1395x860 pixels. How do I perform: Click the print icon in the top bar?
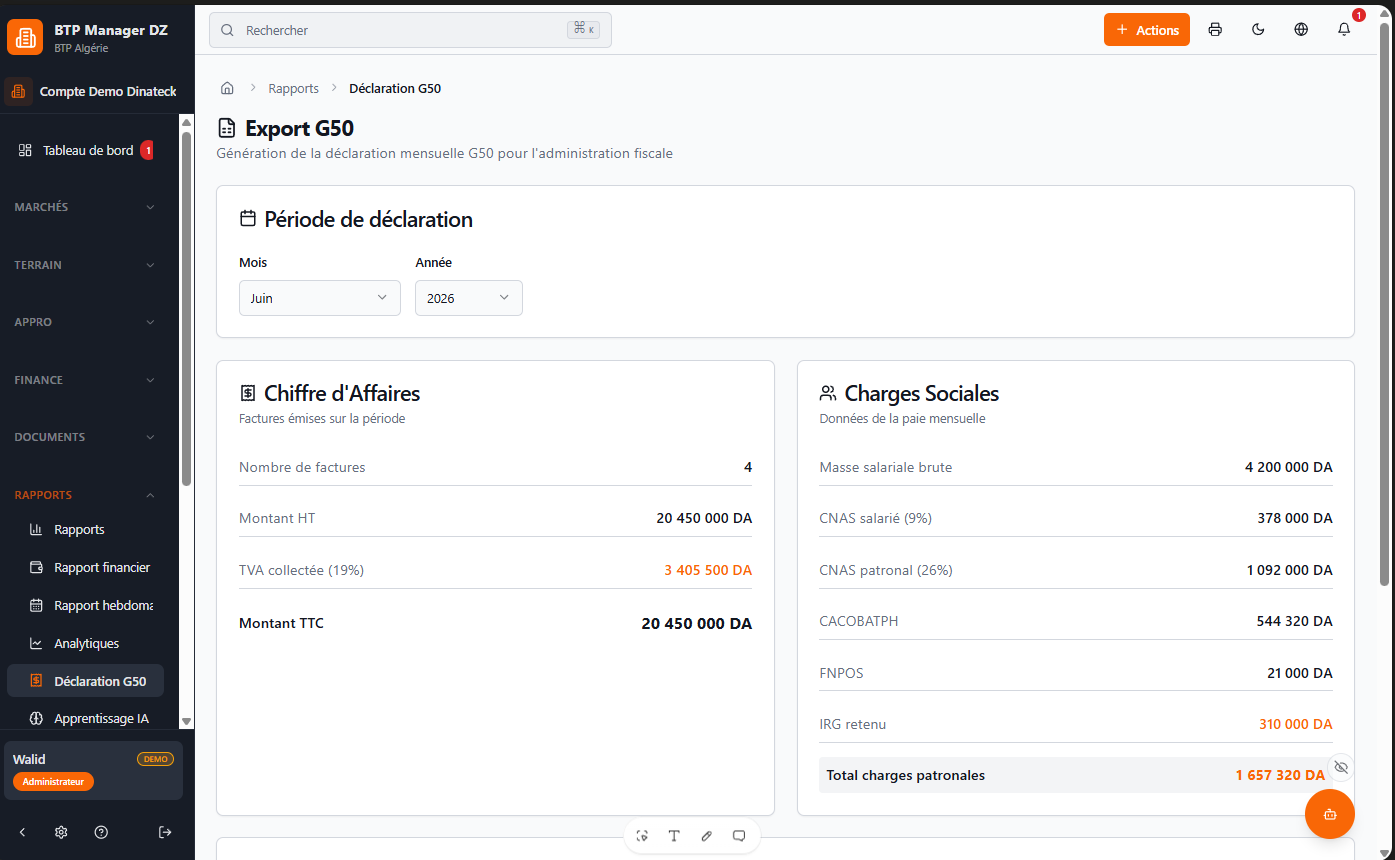click(x=1215, y=30)
